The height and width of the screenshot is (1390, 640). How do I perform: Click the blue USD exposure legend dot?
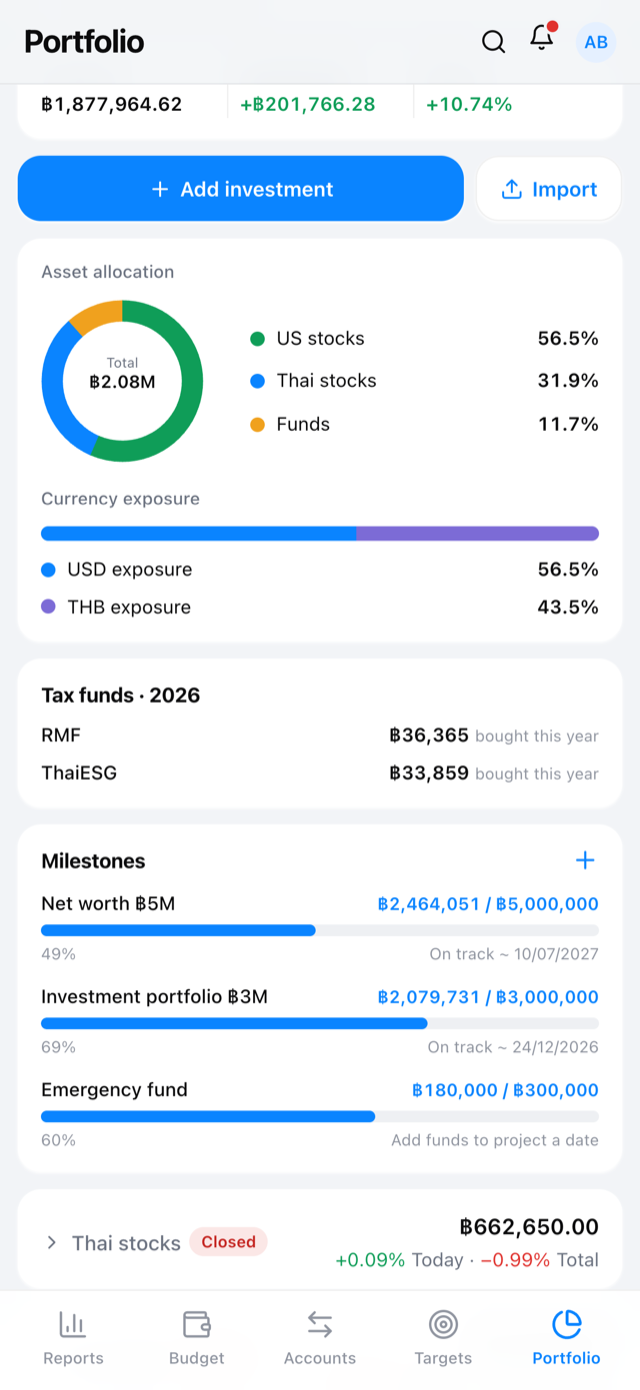(x=48, y=570)
